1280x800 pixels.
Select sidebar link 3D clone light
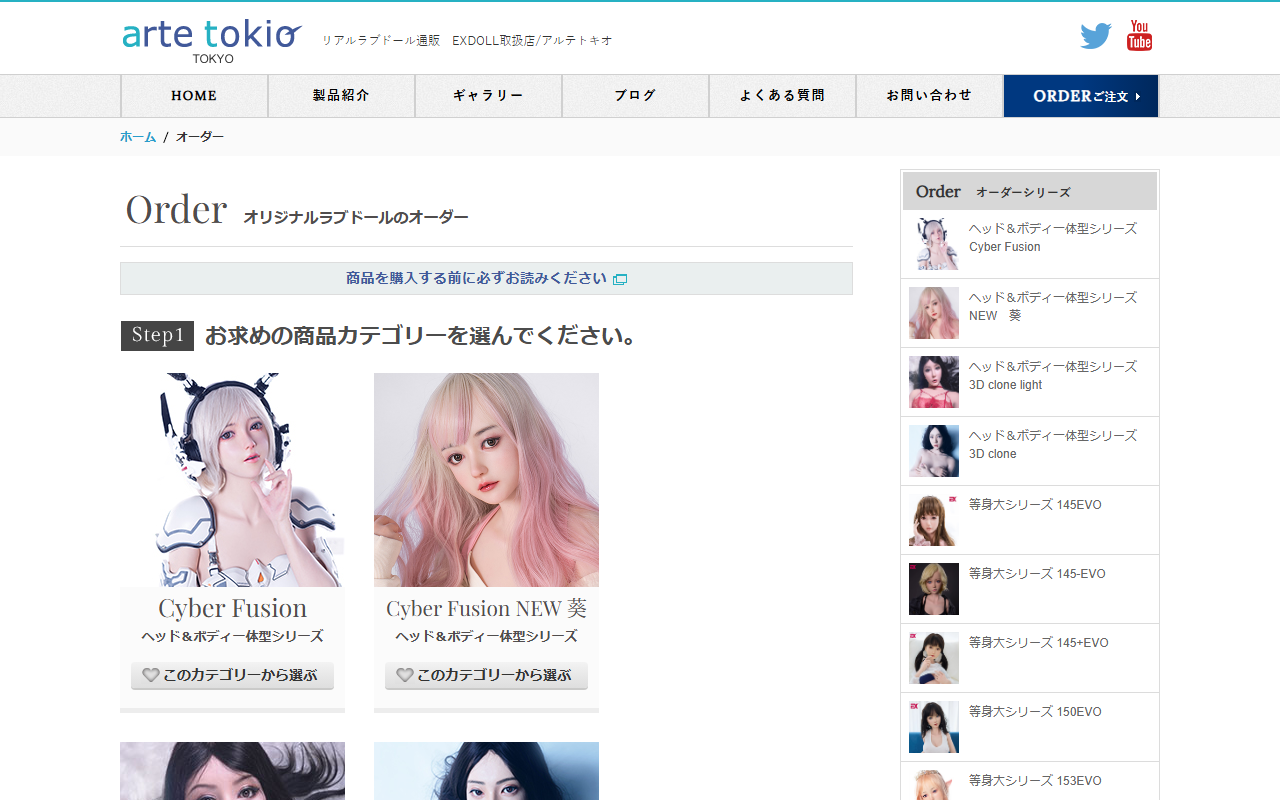pos(1053,376)
